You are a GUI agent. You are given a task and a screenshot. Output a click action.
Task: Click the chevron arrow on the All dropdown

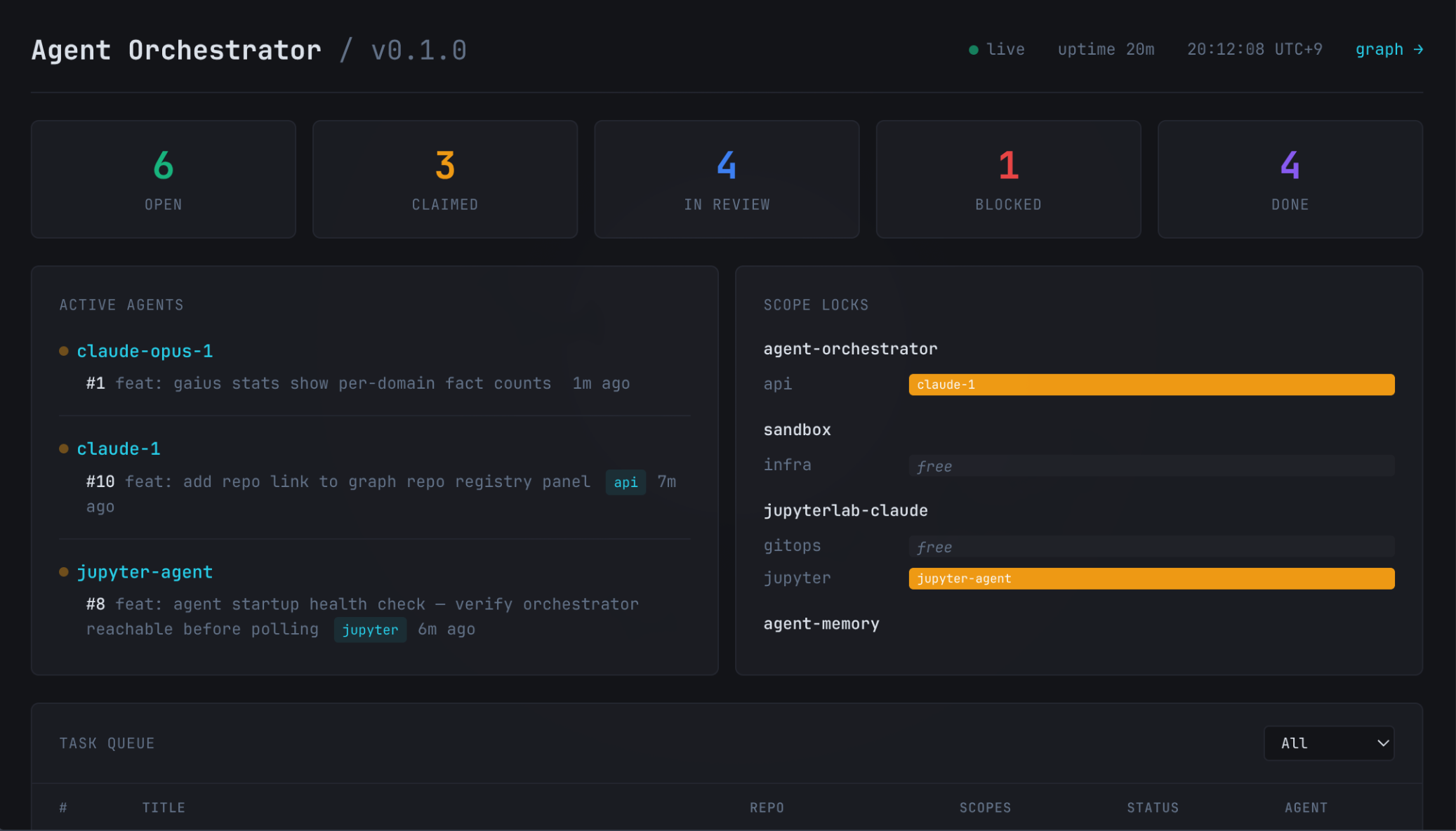pos(1382,743)
